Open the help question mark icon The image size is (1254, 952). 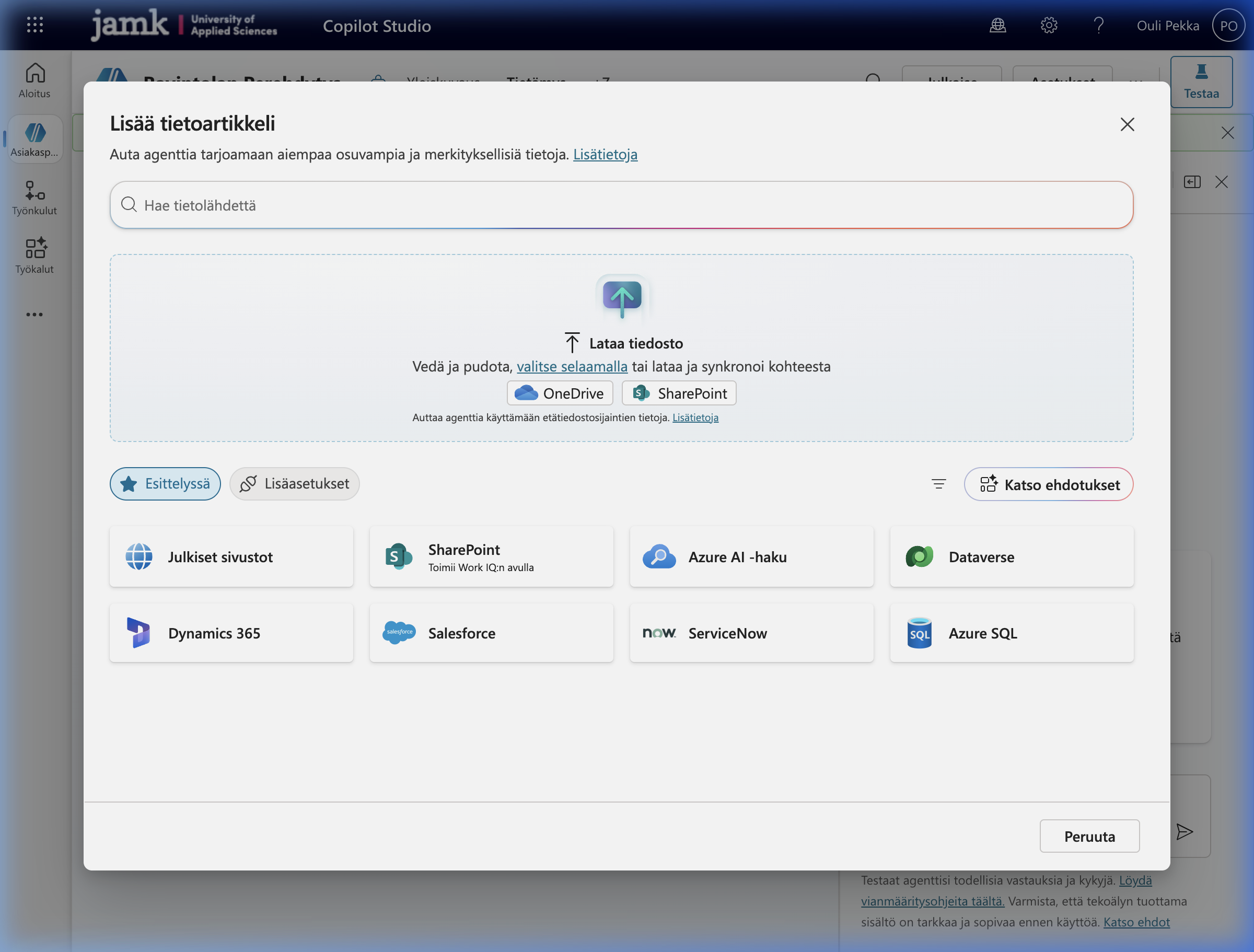click(1098, 26)
